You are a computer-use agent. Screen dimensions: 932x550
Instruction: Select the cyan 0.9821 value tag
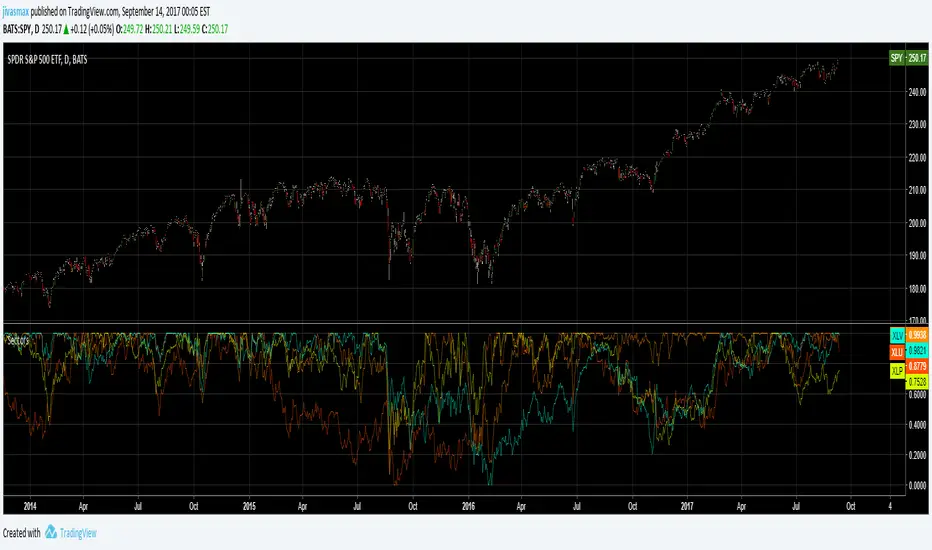[x=917, y=351]
